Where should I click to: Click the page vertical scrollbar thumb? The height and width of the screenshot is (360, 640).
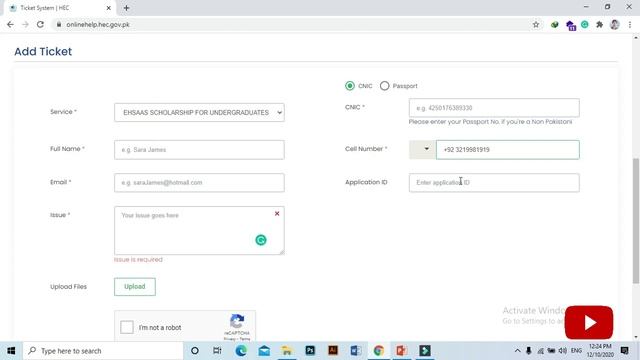636,220
